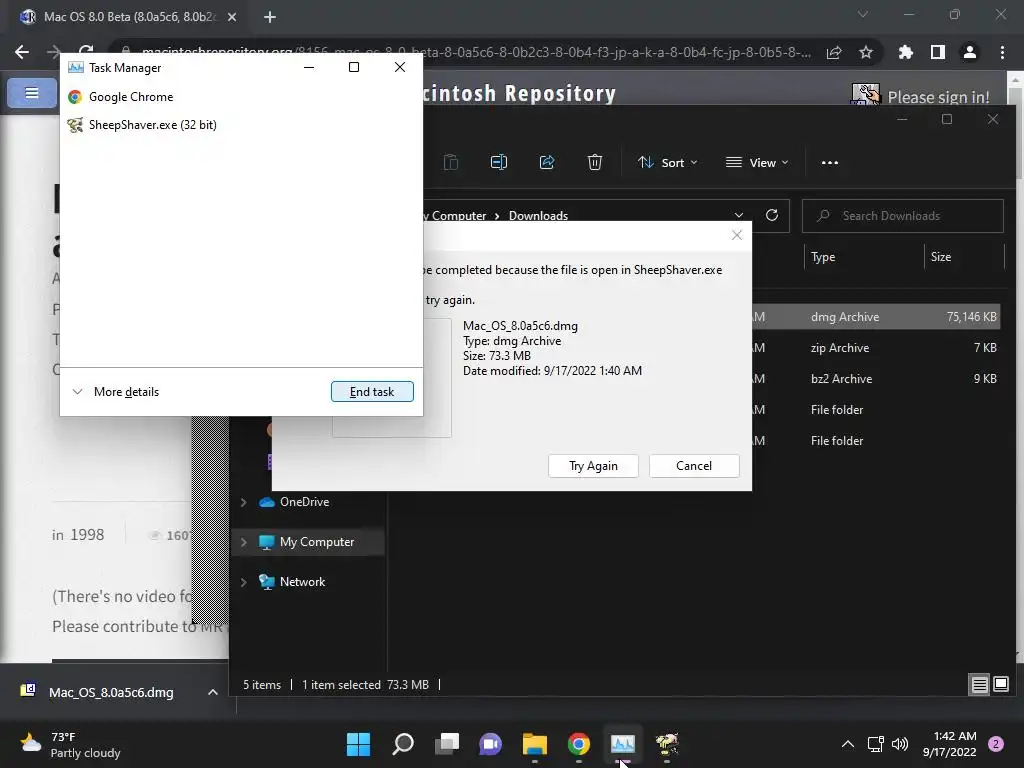
Task: Open the Sort dropdown in File Explorer
Action: pyautogui.click(x=667, y=163)
